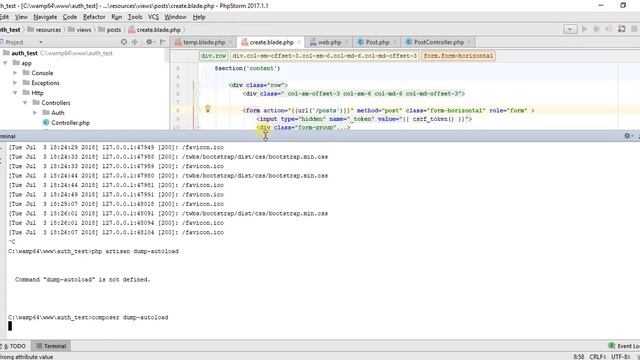Collapse the app folder
Viewport: 640px width, 360px height.
[5, 63]
